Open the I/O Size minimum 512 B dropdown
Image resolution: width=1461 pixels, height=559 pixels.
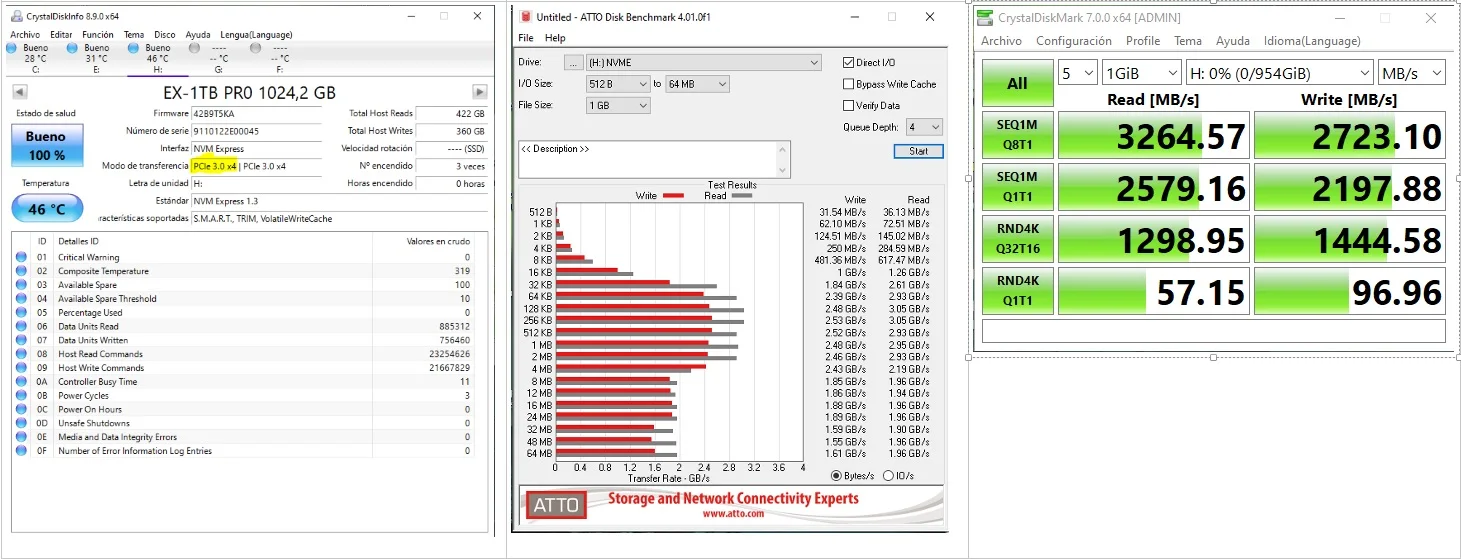(617, 84)
